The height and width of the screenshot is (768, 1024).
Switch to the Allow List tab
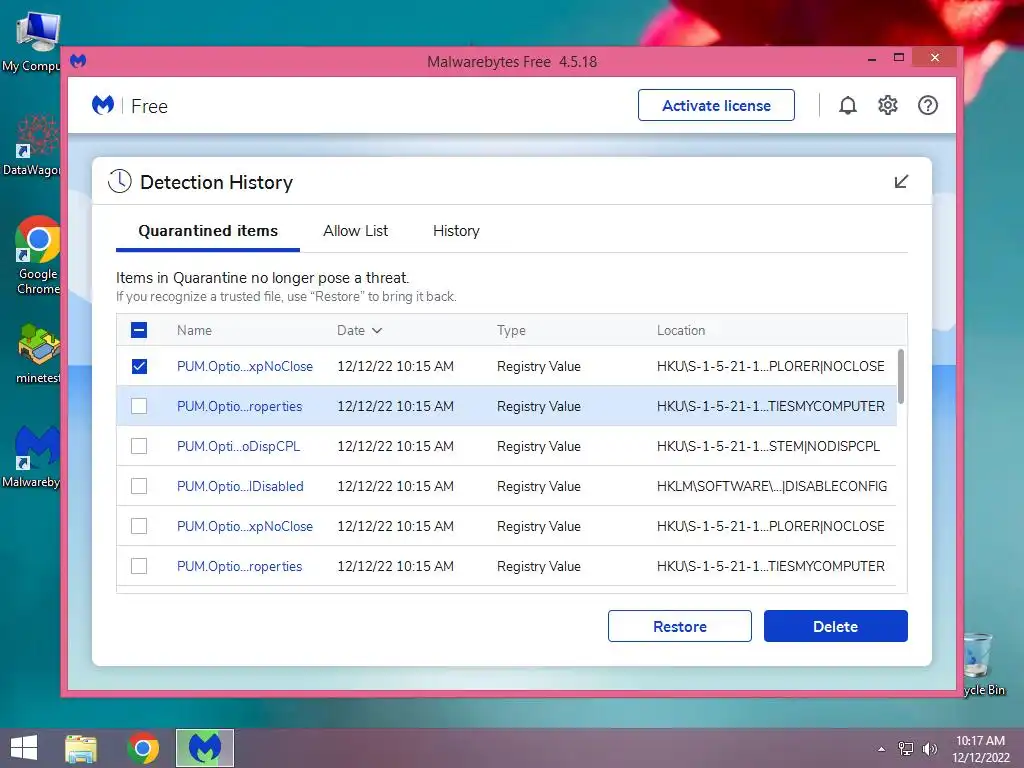click(x=355, y=231)
